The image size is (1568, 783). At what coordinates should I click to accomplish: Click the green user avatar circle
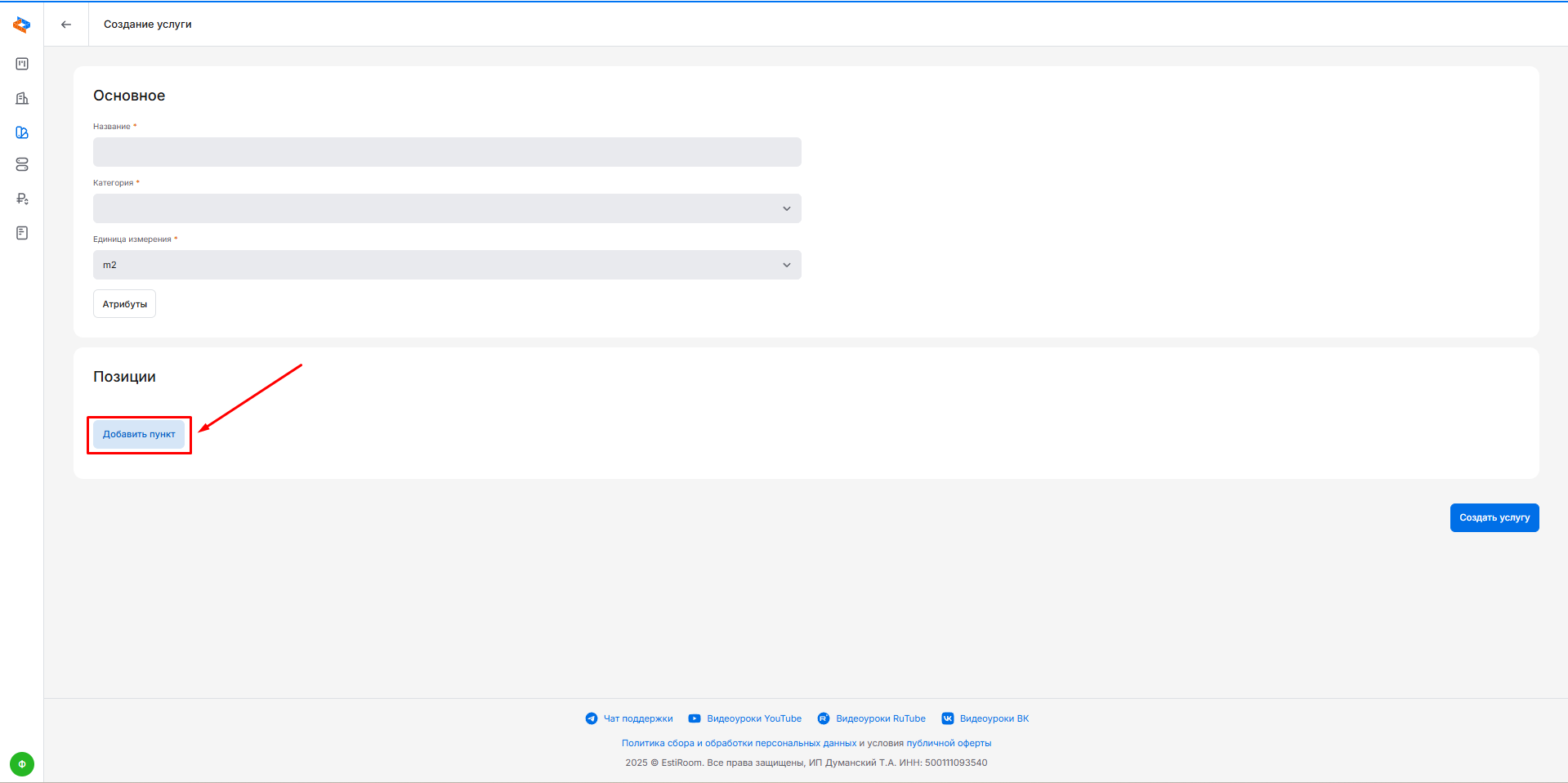[x=22, y=764]
